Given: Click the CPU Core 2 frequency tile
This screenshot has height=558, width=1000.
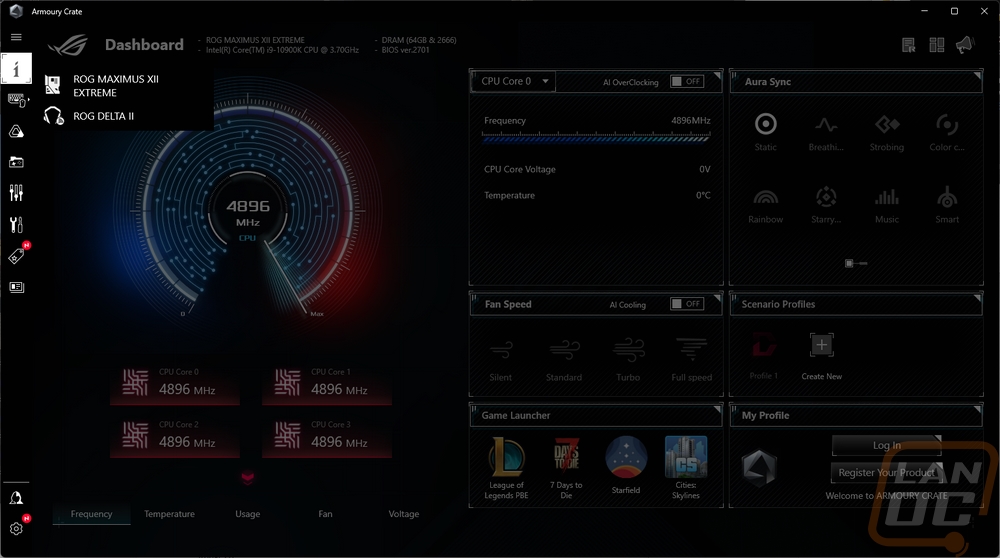Looking at the screenshot, I should [175, 437].
